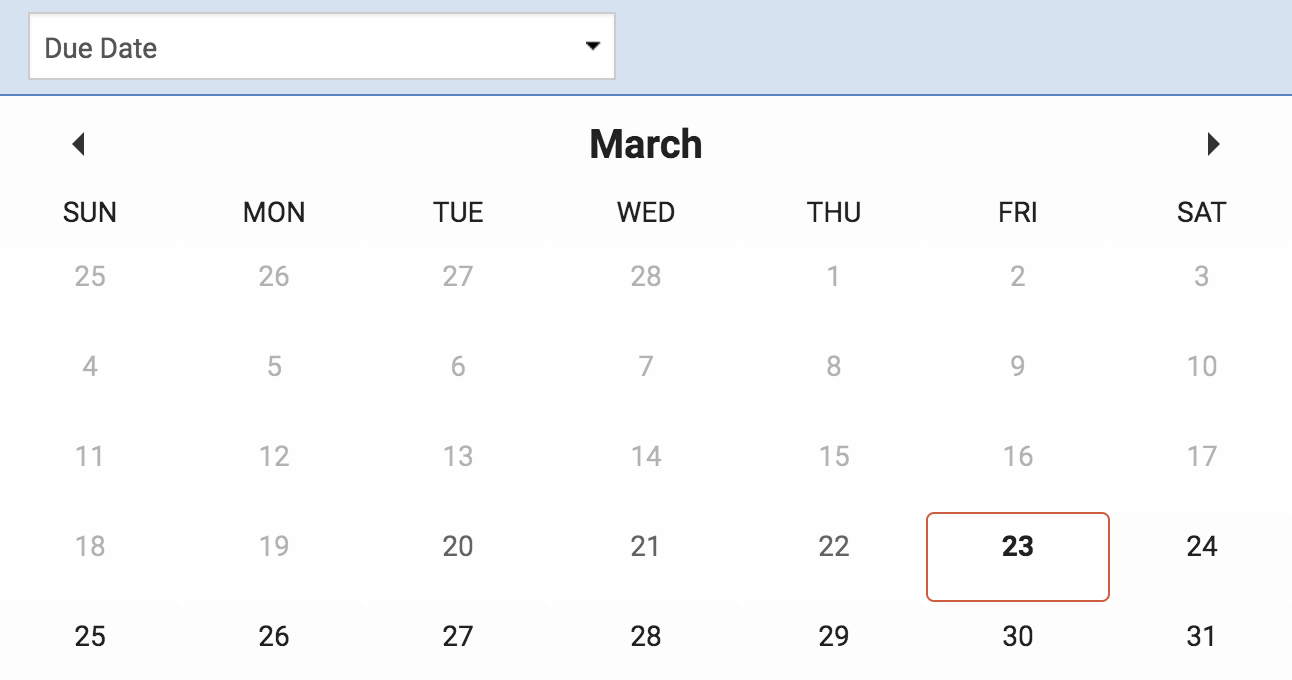Select Thursday March 22
The image size is (1292, 680).
(x=834, y=546)
